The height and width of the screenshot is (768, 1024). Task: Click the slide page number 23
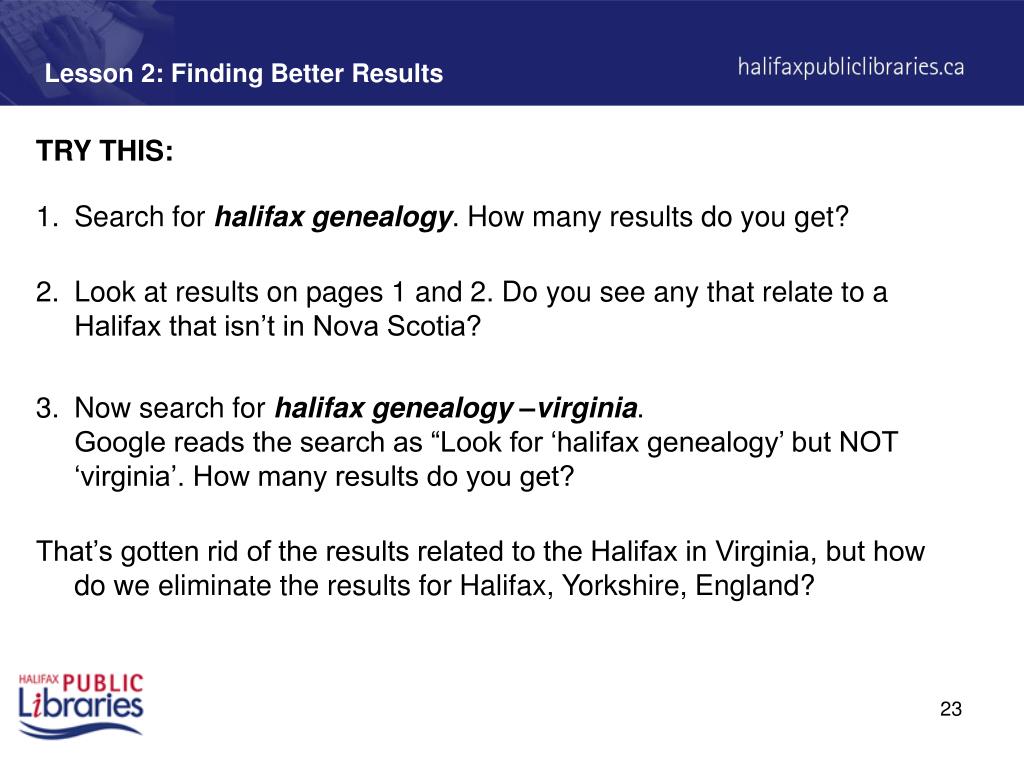coord(951,709)
